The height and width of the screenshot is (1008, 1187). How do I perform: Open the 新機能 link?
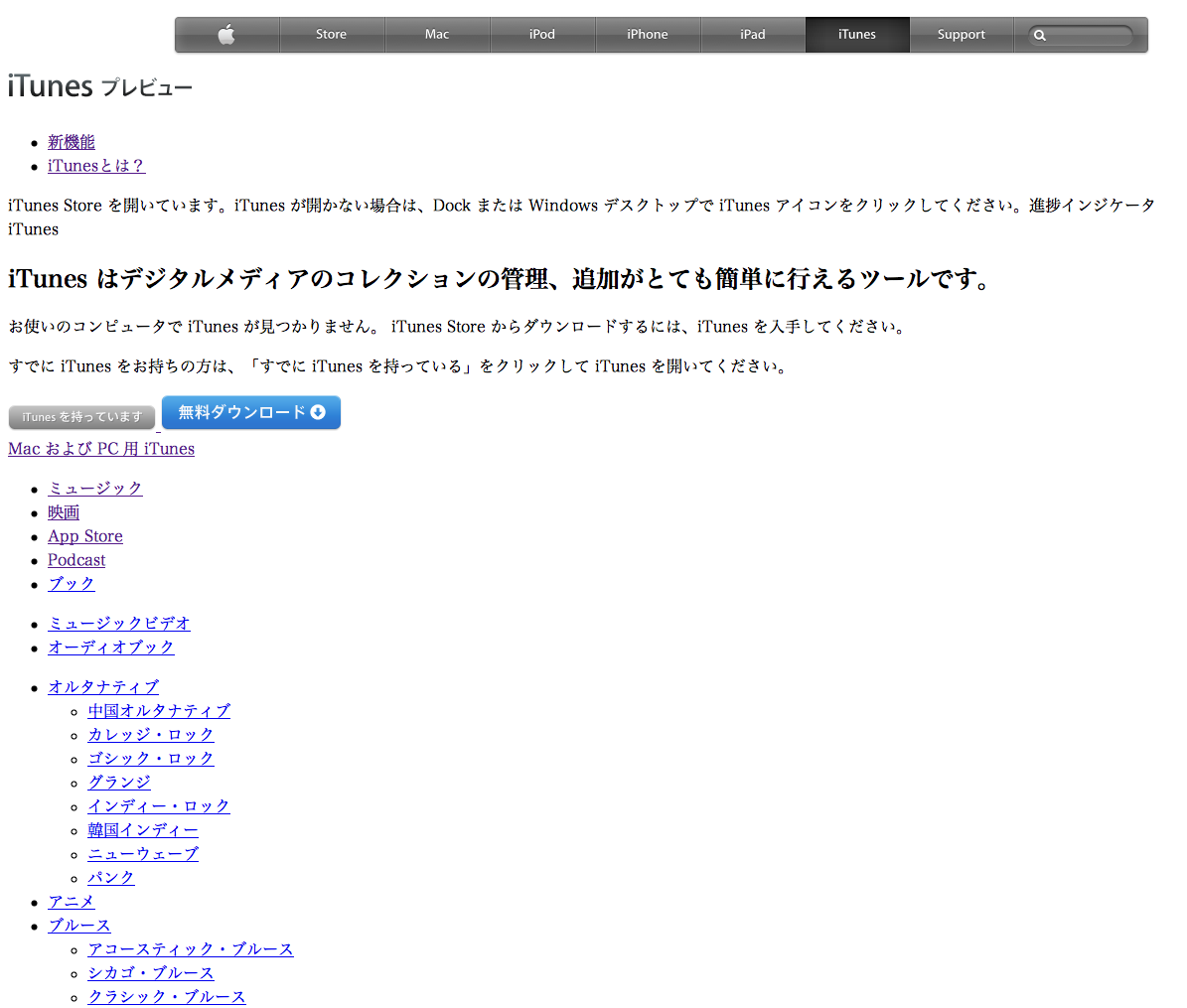pyautogui.click(x=72, y=142)
